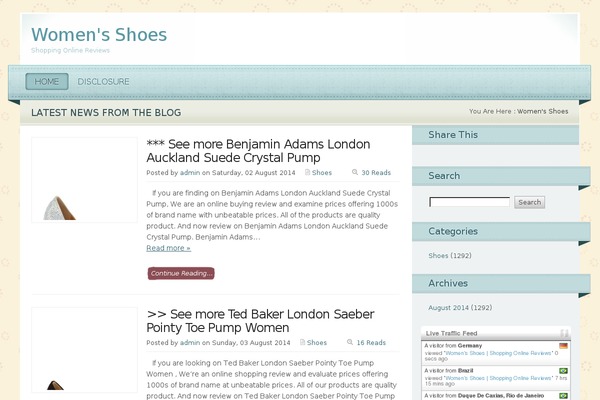Open the DISCLOSURE menu item
This screenshot has height=400, width=600.
(103, 82)
